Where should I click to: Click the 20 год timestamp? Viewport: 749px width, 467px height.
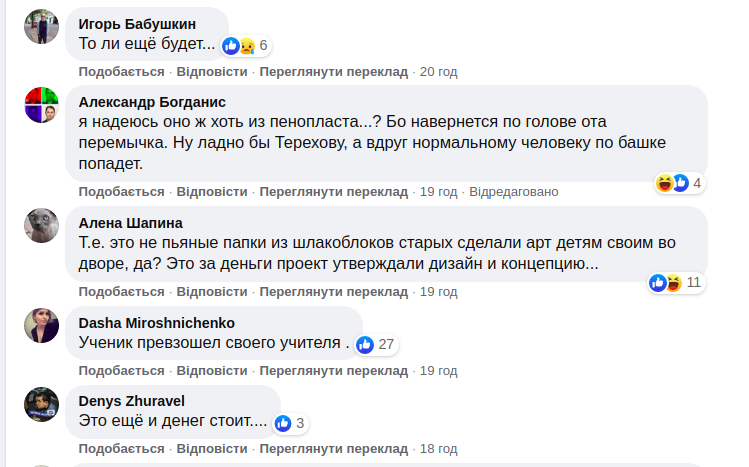(438, 72)
